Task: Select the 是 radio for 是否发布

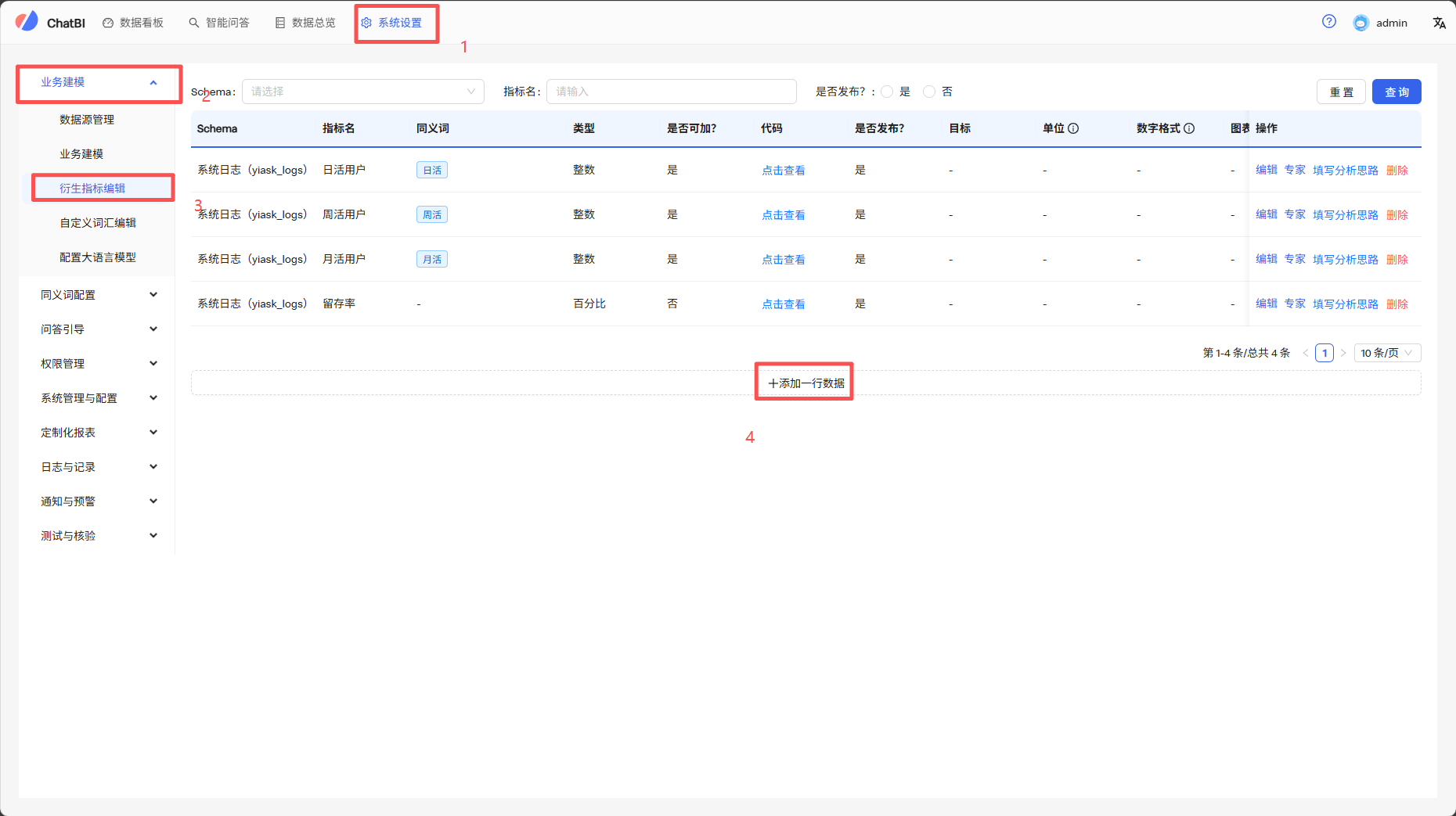Action: pos(887,92)
